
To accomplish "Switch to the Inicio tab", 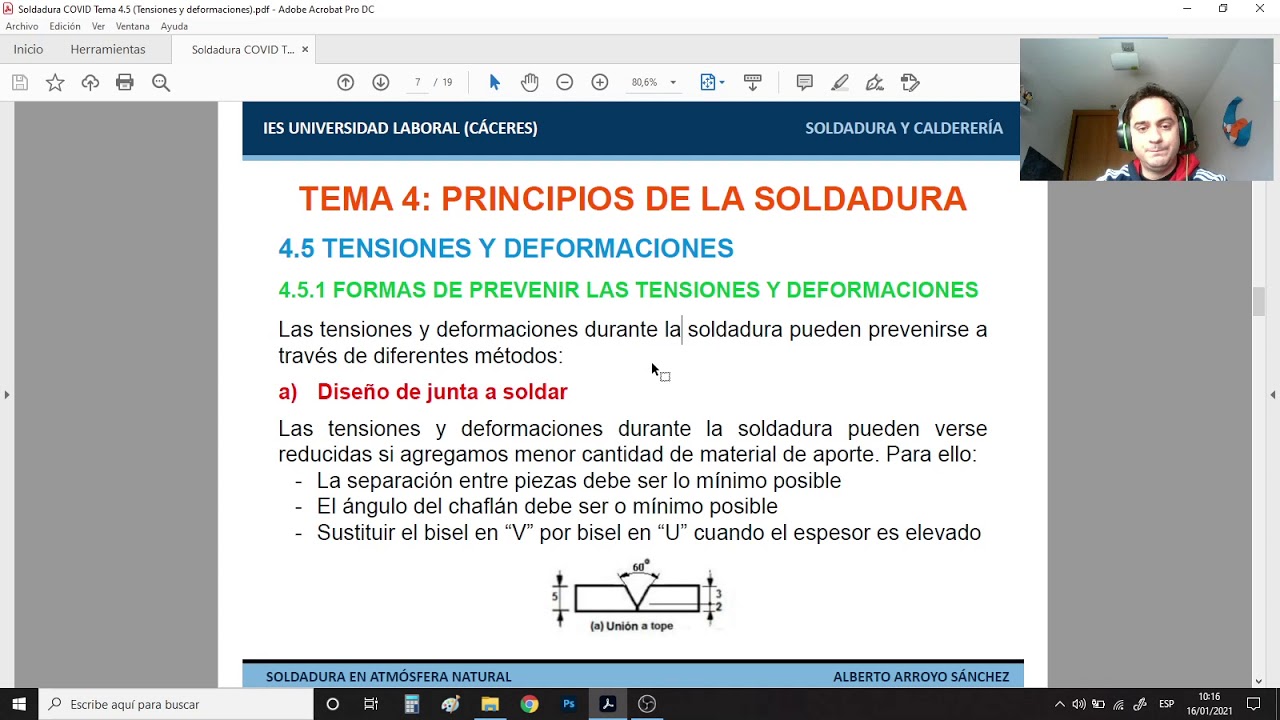I will pos(28,49).
